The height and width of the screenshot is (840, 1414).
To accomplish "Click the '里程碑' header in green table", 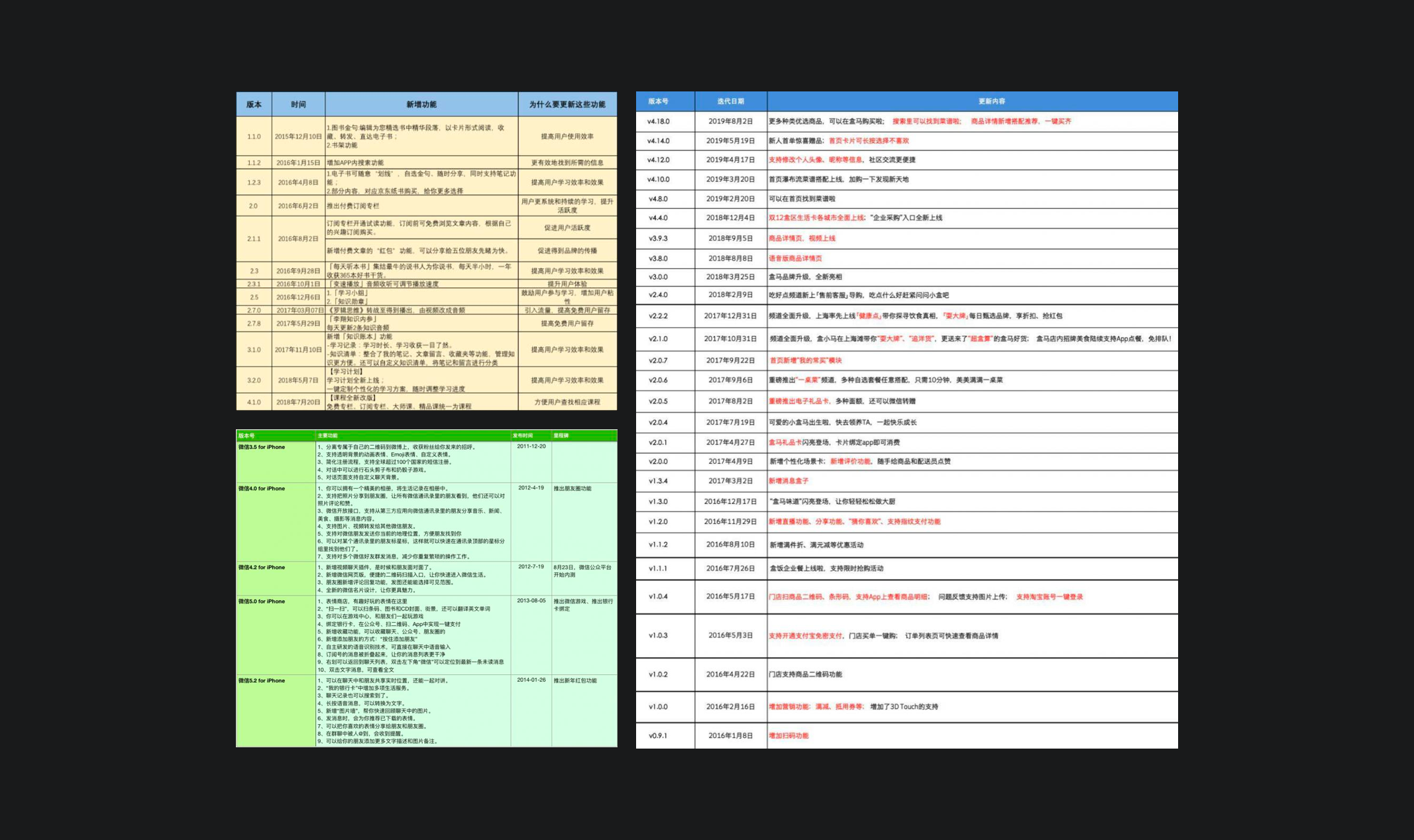I will pyautogui.click(x=561, y=435).
